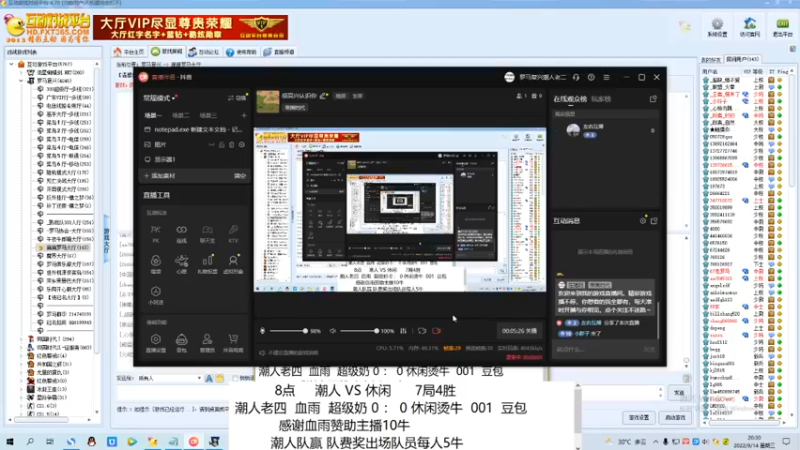Lock the 图片 source layer
The height and width of the screenshot is (450, 800).
pyautogui.click(x=221, y=144)
